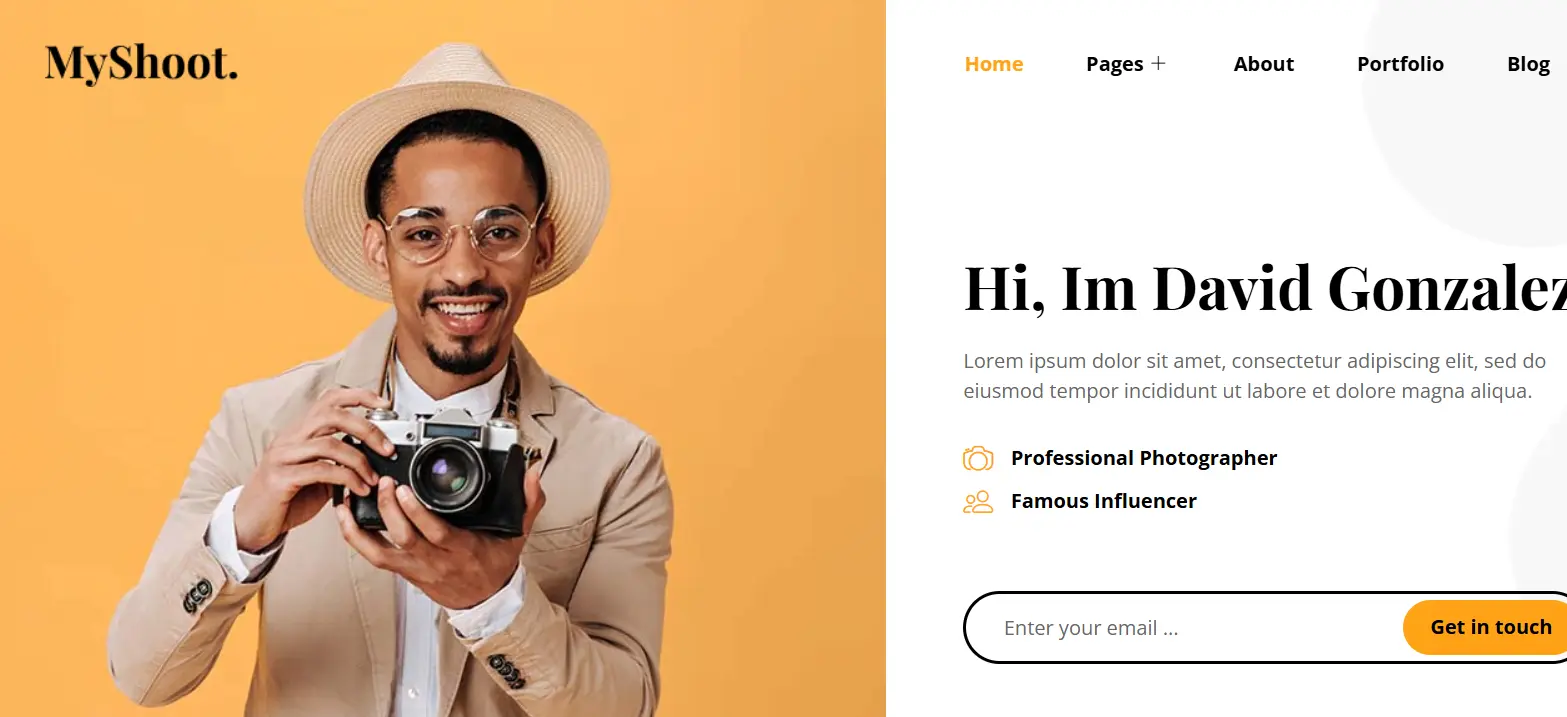The height and width of the screenshot is (717, 1567).
Task: Click the Hi, Im David Gonzalez heading
Action: coord(1265,288)
